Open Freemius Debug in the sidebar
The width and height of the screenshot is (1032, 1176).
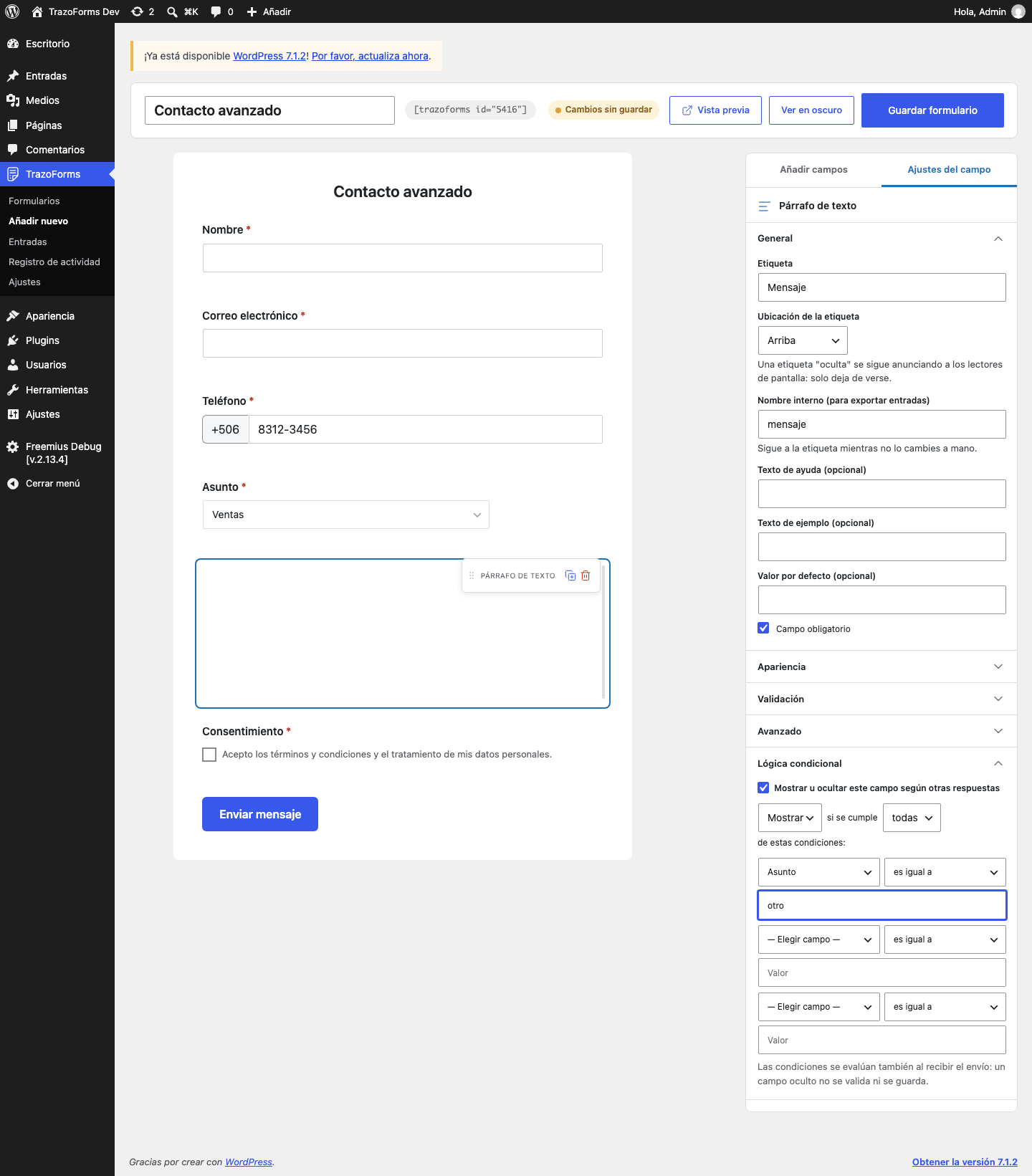coord(57,453)
